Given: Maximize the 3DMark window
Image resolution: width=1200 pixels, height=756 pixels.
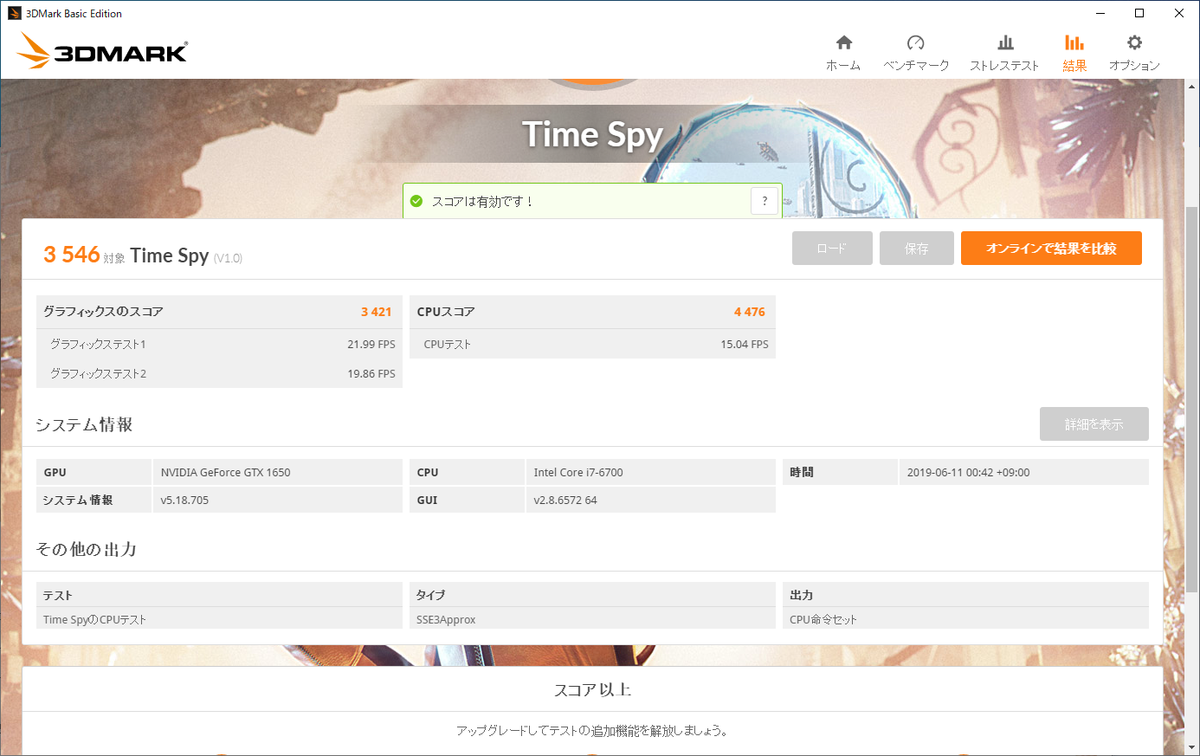Looking at the screenshot, I should pyautogui.click(x=1139, y=13).
